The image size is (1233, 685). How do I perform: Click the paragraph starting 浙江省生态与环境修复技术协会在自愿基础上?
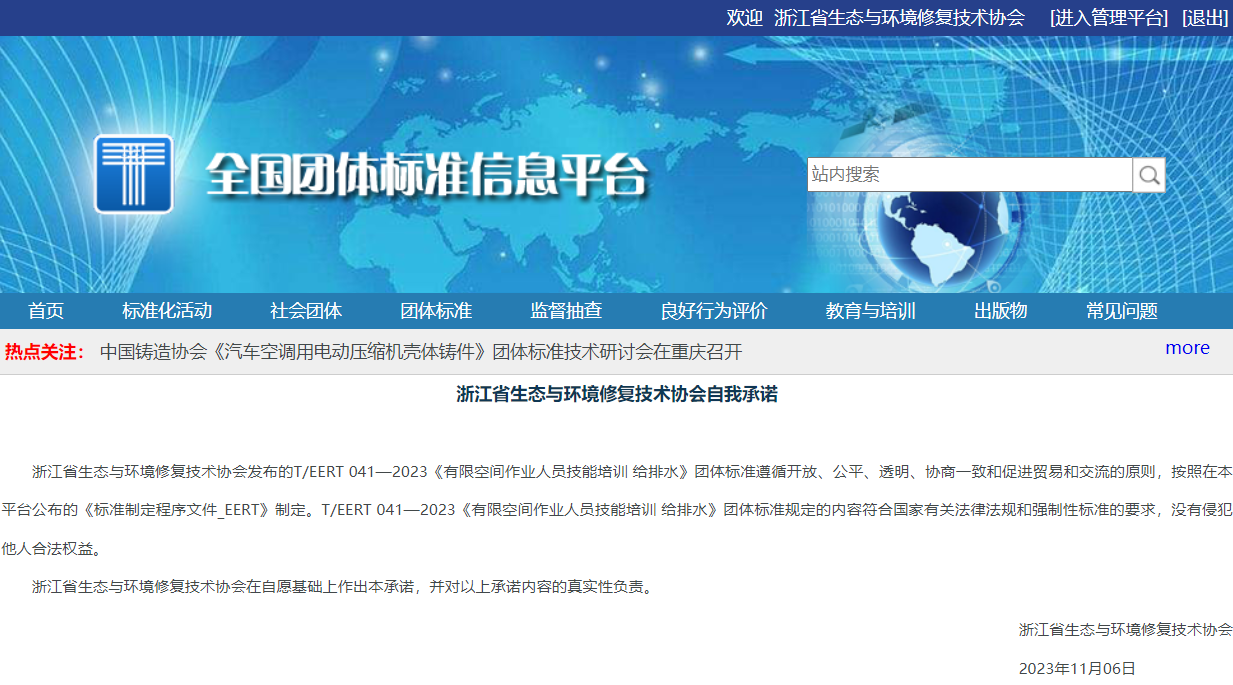(x=345, y=587)
